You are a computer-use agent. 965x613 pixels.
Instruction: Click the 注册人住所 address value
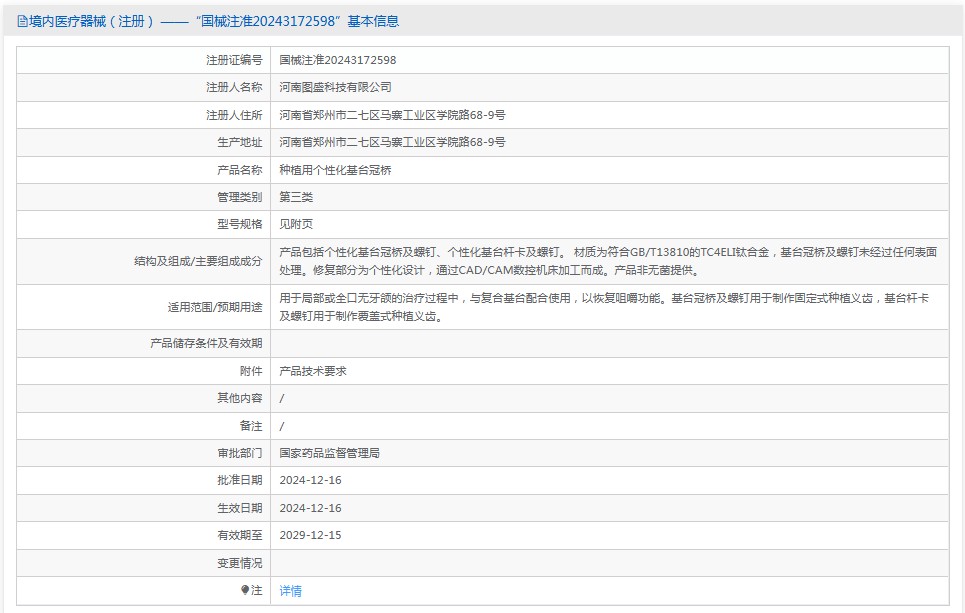coord(393,115)
